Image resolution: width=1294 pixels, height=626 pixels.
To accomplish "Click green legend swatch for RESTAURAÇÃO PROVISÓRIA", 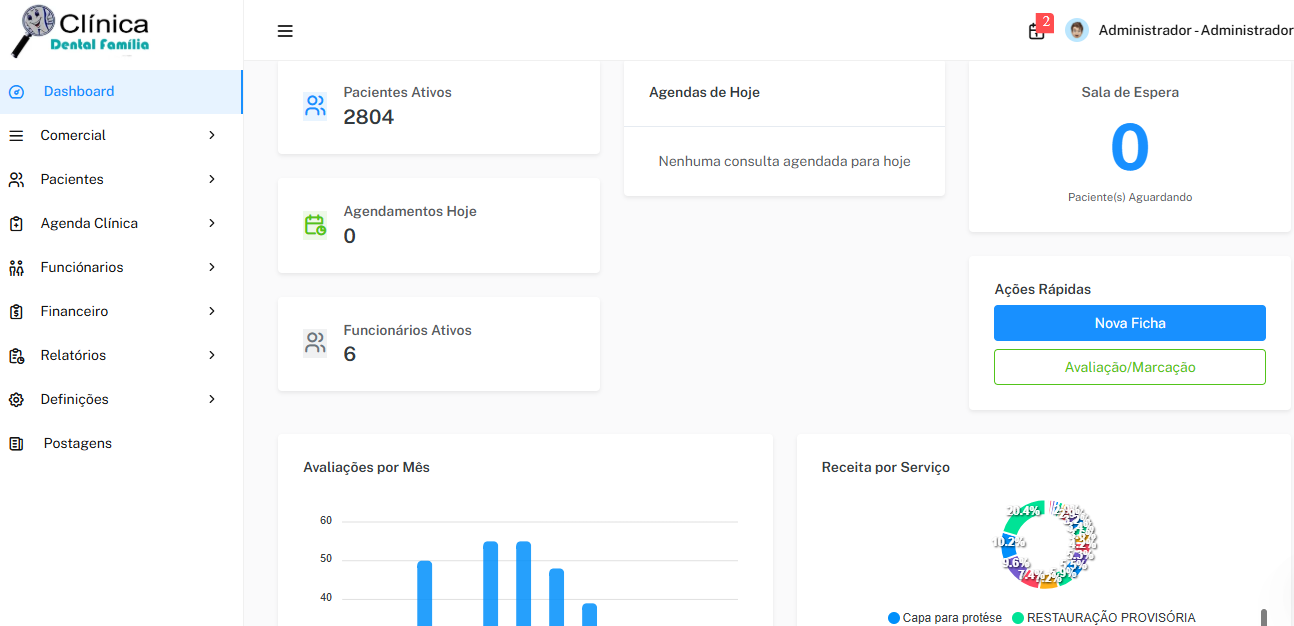I will click(x=1018, y=618).
